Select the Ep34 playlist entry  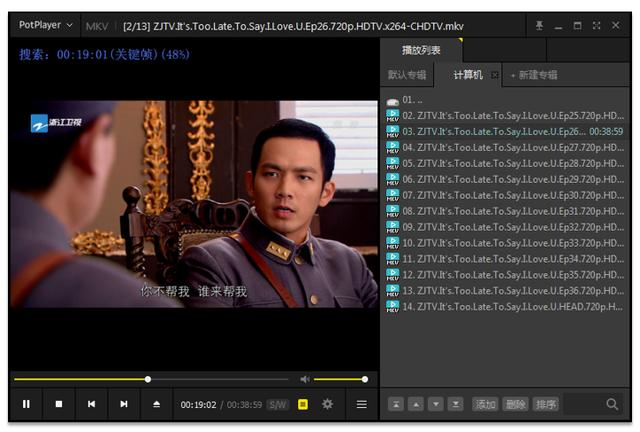tap(504, 259)
